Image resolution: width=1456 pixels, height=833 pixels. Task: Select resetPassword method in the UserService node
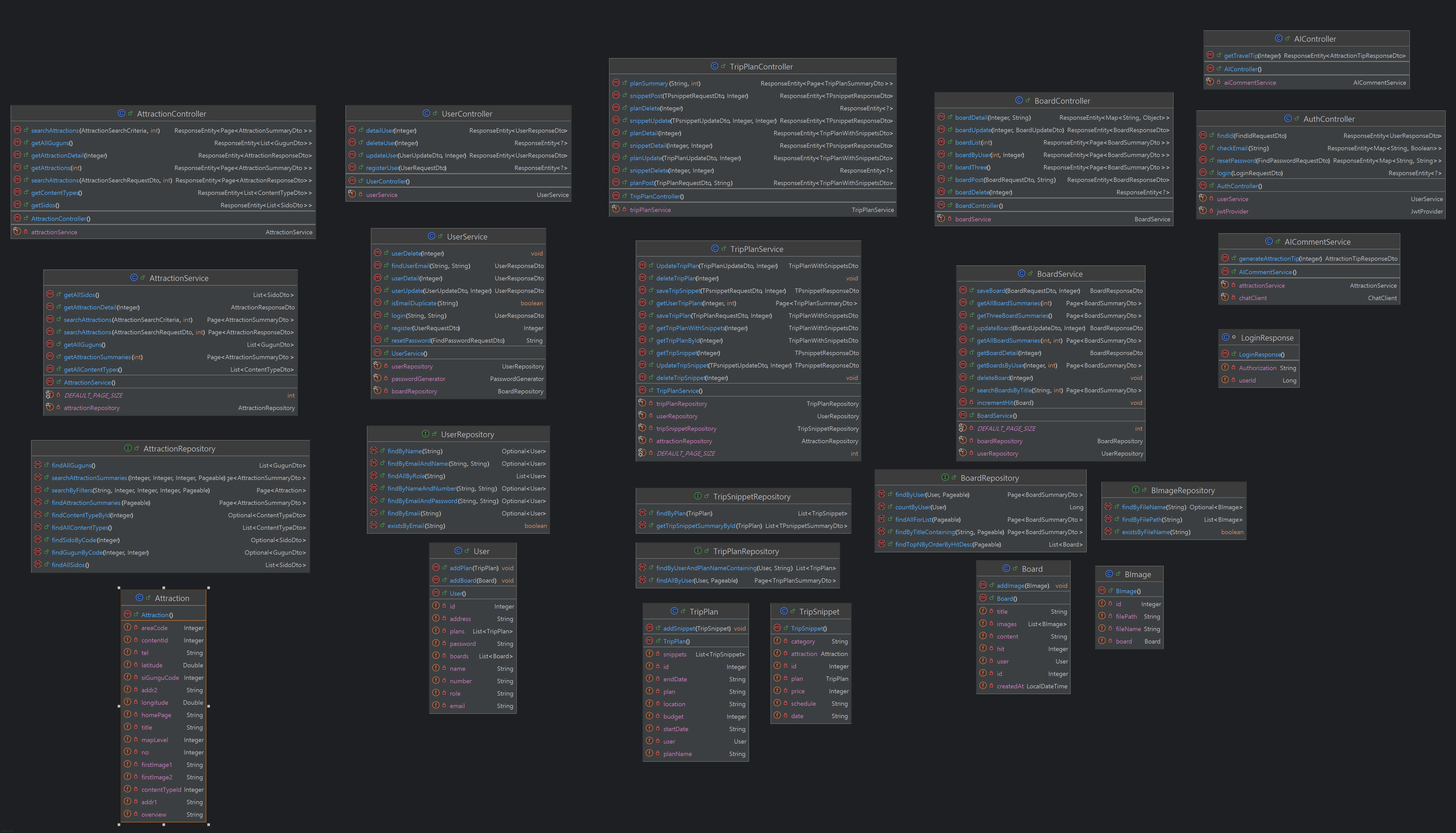click(459, 340)
